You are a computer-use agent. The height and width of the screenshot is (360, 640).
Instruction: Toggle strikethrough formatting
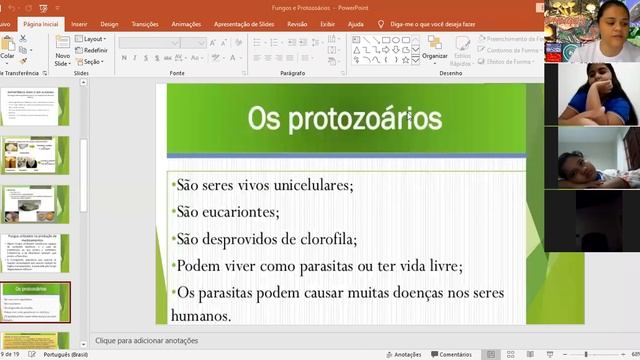pos(167,58)
